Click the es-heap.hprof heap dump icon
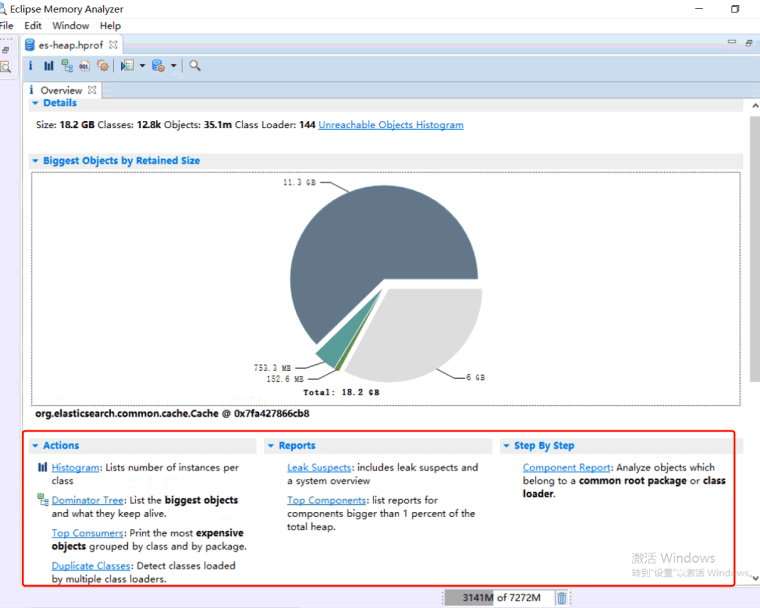760x608 pixels. coord(30,45)
